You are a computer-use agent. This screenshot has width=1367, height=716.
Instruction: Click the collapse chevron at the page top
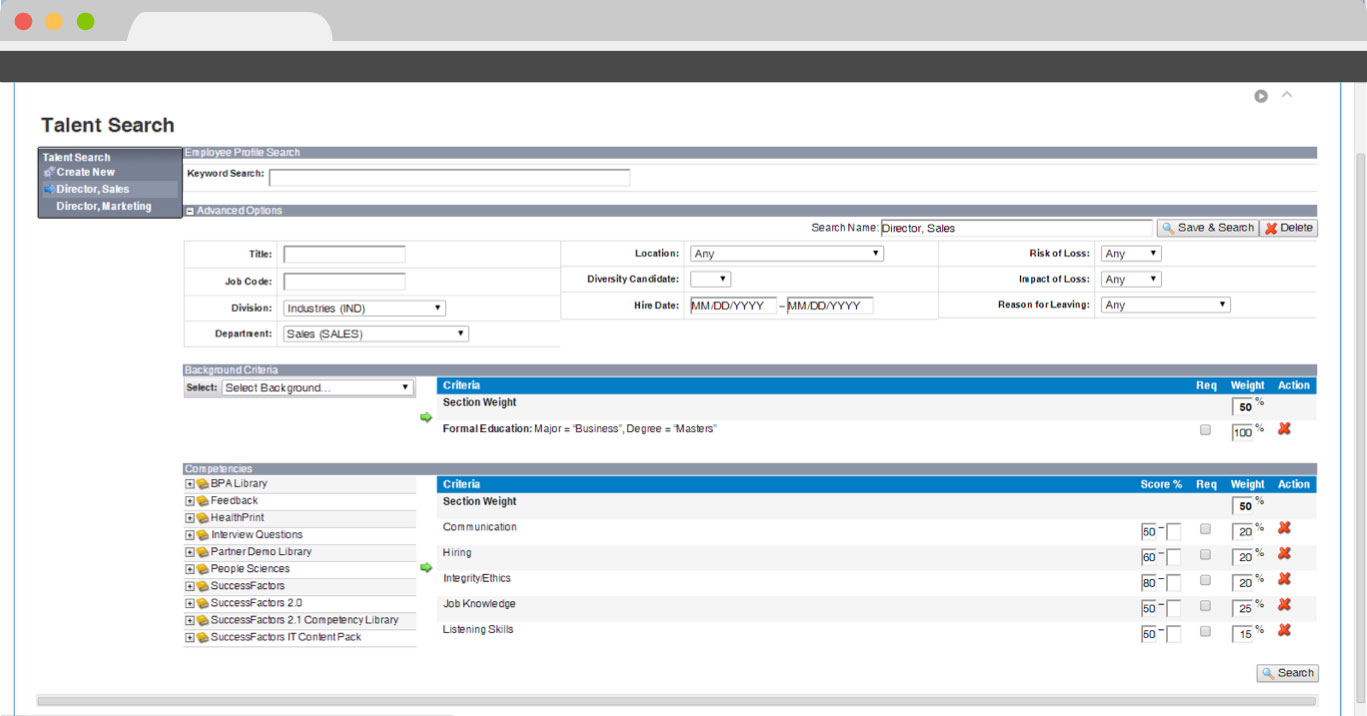coord(1287,95)
